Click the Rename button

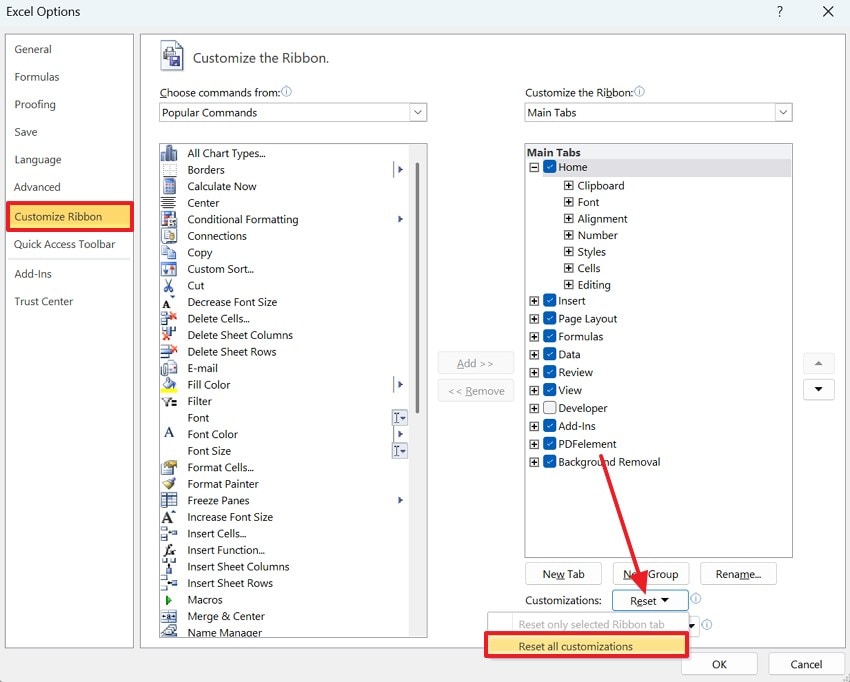pos(738,574)
